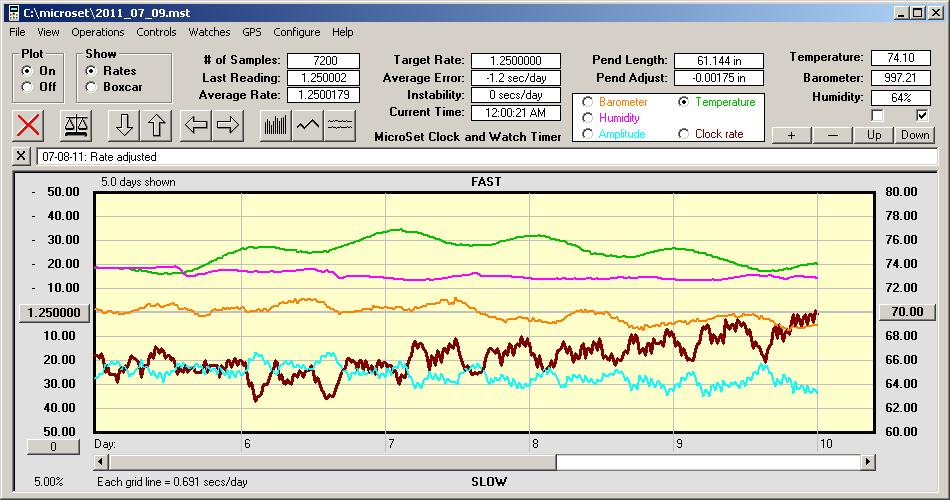The height and width of the screenshot is (500, 950).
Task: Untick the checked box under Humidity
Action: click(922, 115)
